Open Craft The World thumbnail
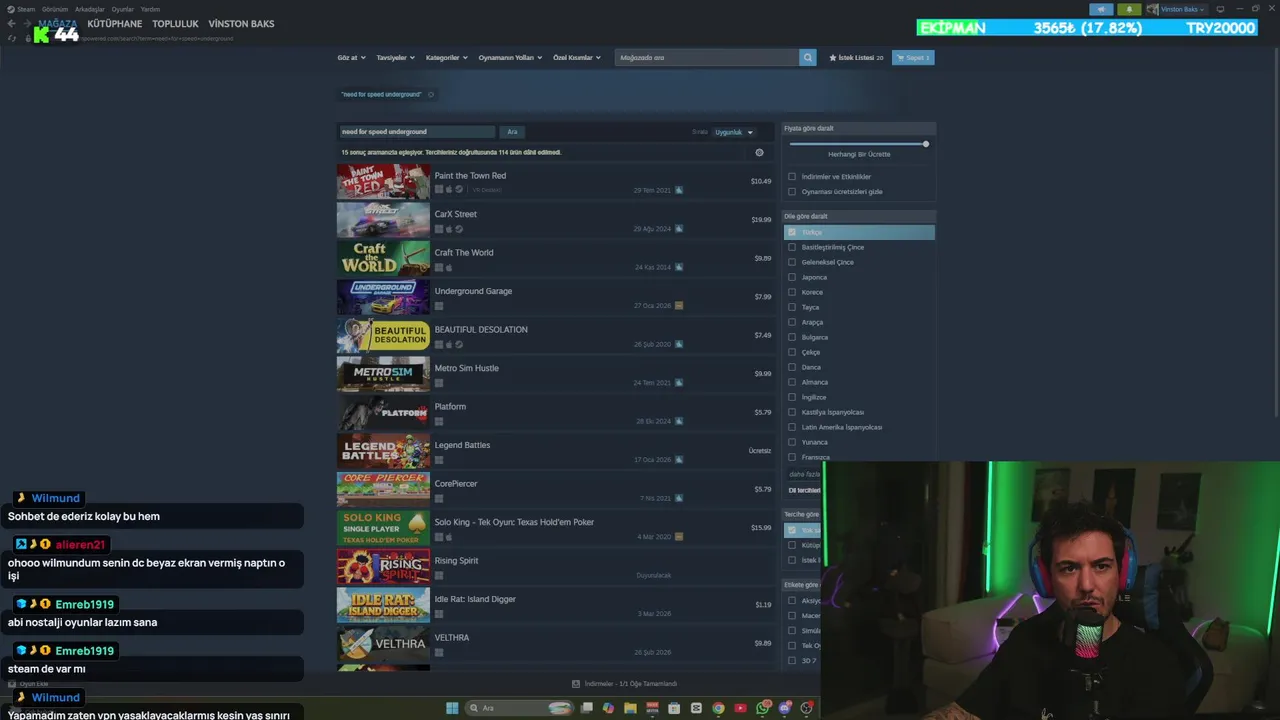Screen dimensions: 1280x720 tap(383, 259)
